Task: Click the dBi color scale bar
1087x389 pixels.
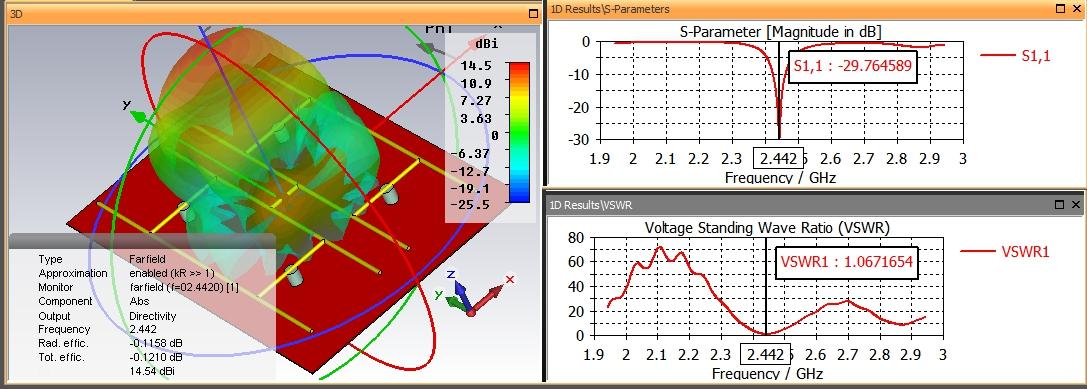Action: coord(519,132)
